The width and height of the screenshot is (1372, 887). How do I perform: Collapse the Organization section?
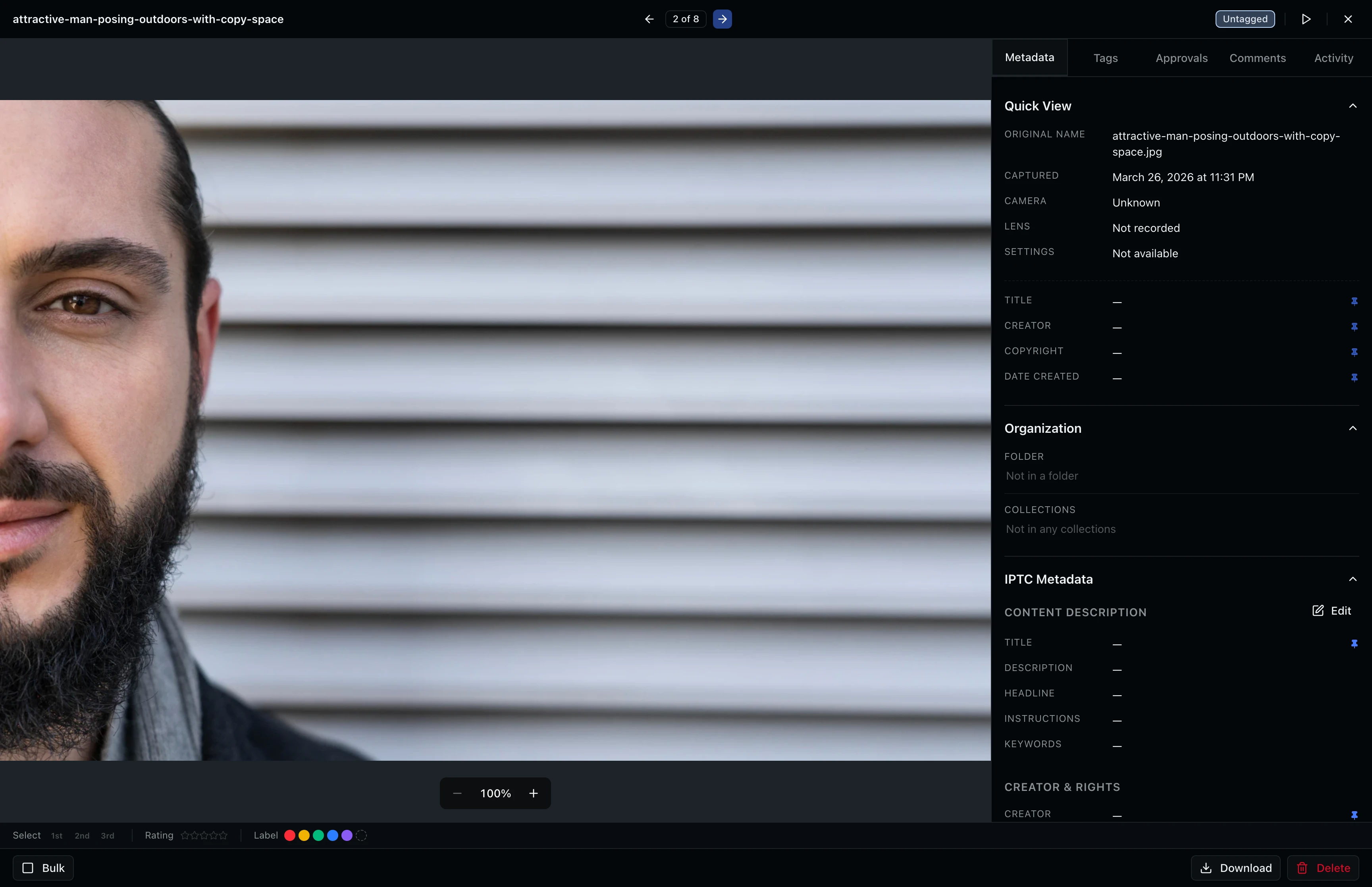[x=1353, y=428]
